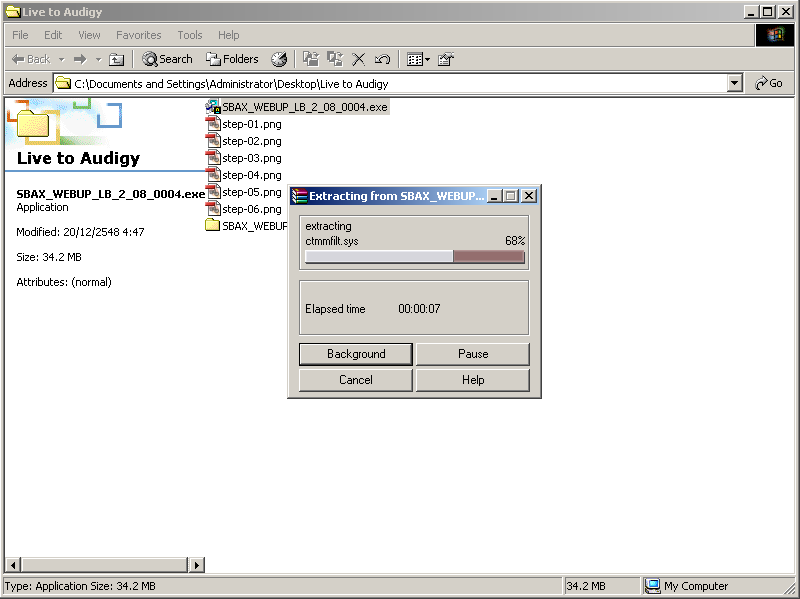The image size is (800, 599).
Task: Click the 'Modified: 20/12/2548 4:47' text
Action: (80, 232)
